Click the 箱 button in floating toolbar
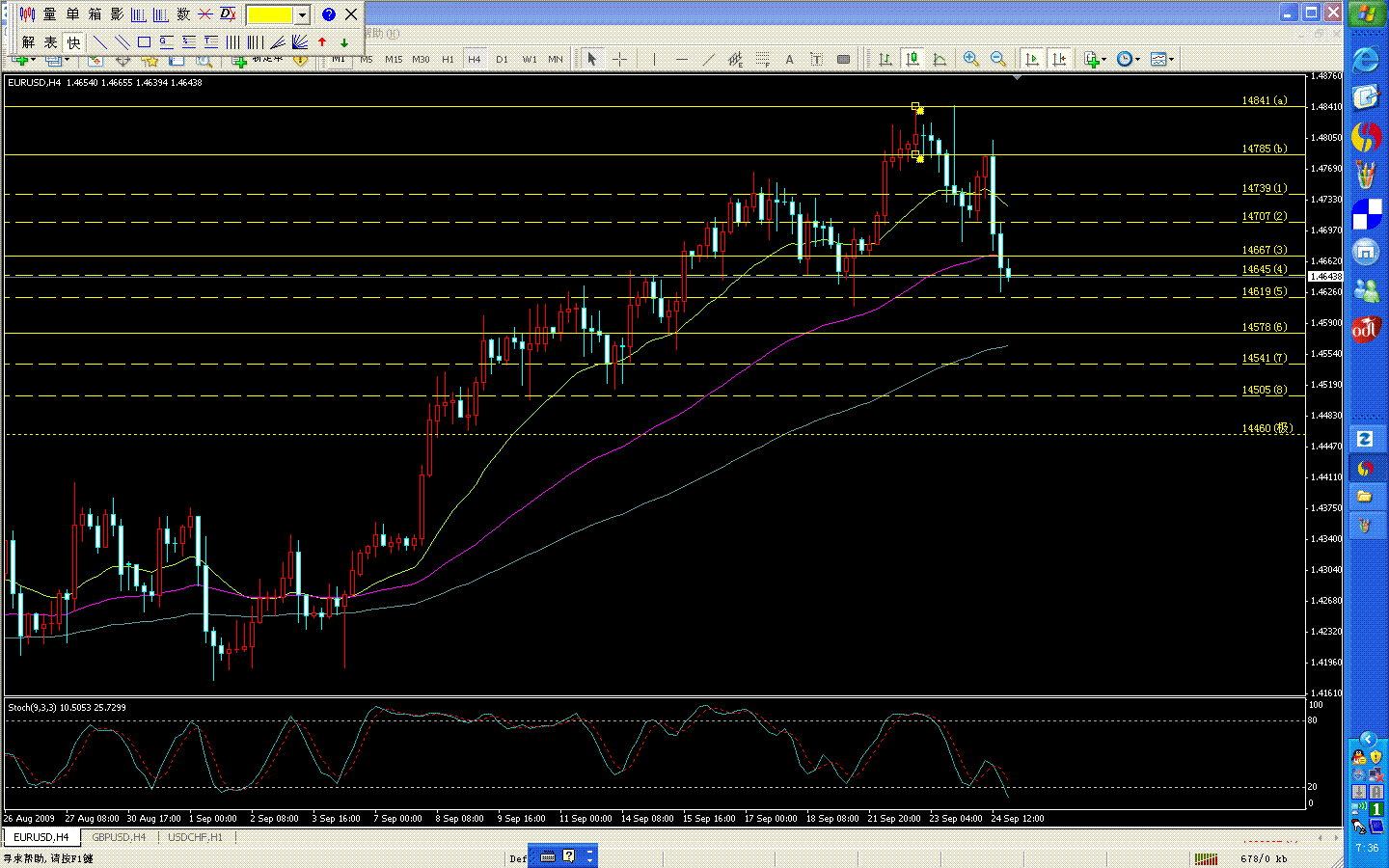Image resolution: width=1389 pixels, height=868 pixels. (95, 14)
